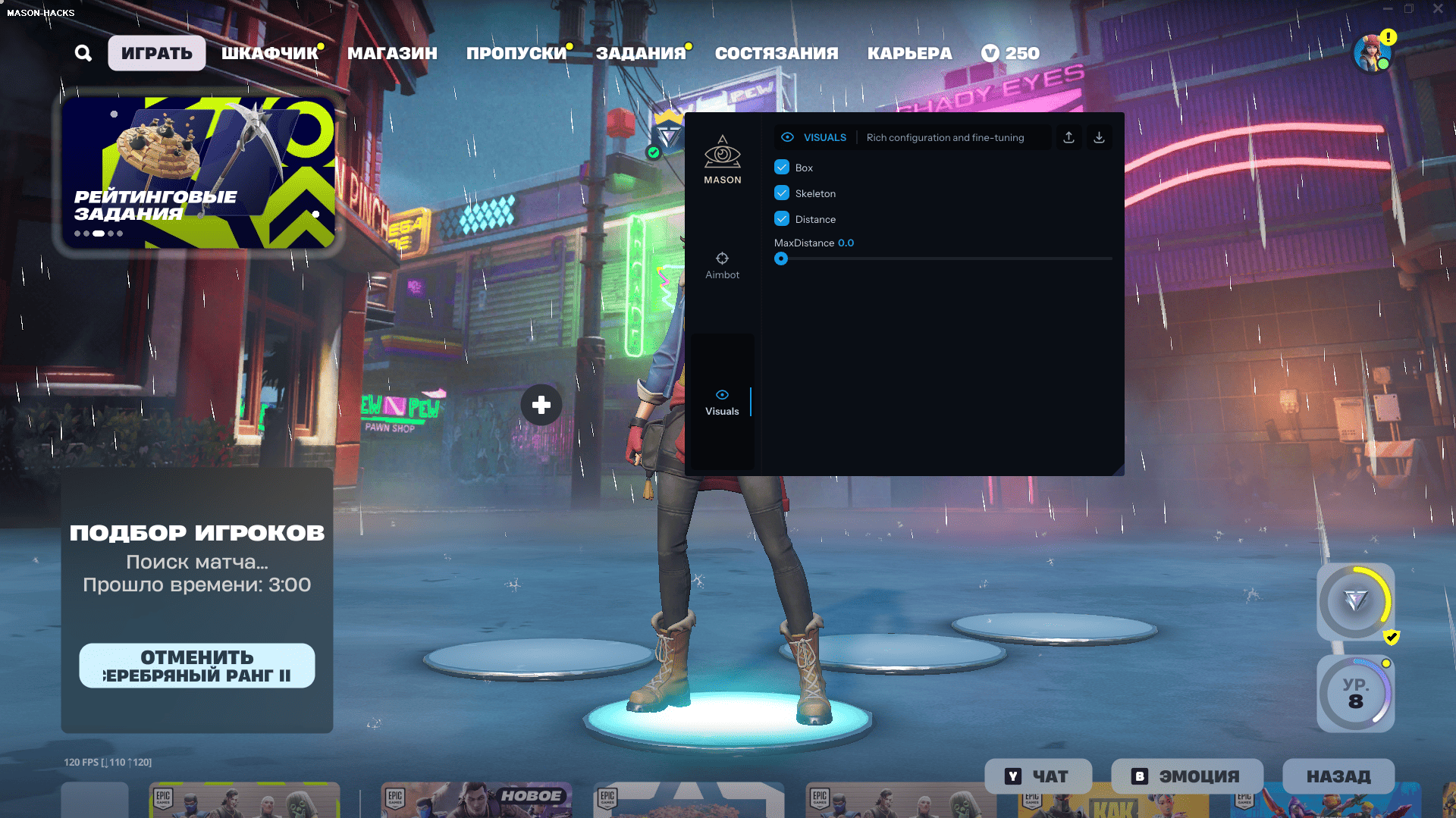
Task: Disable the Box checkbox
Action: (782, 167)
